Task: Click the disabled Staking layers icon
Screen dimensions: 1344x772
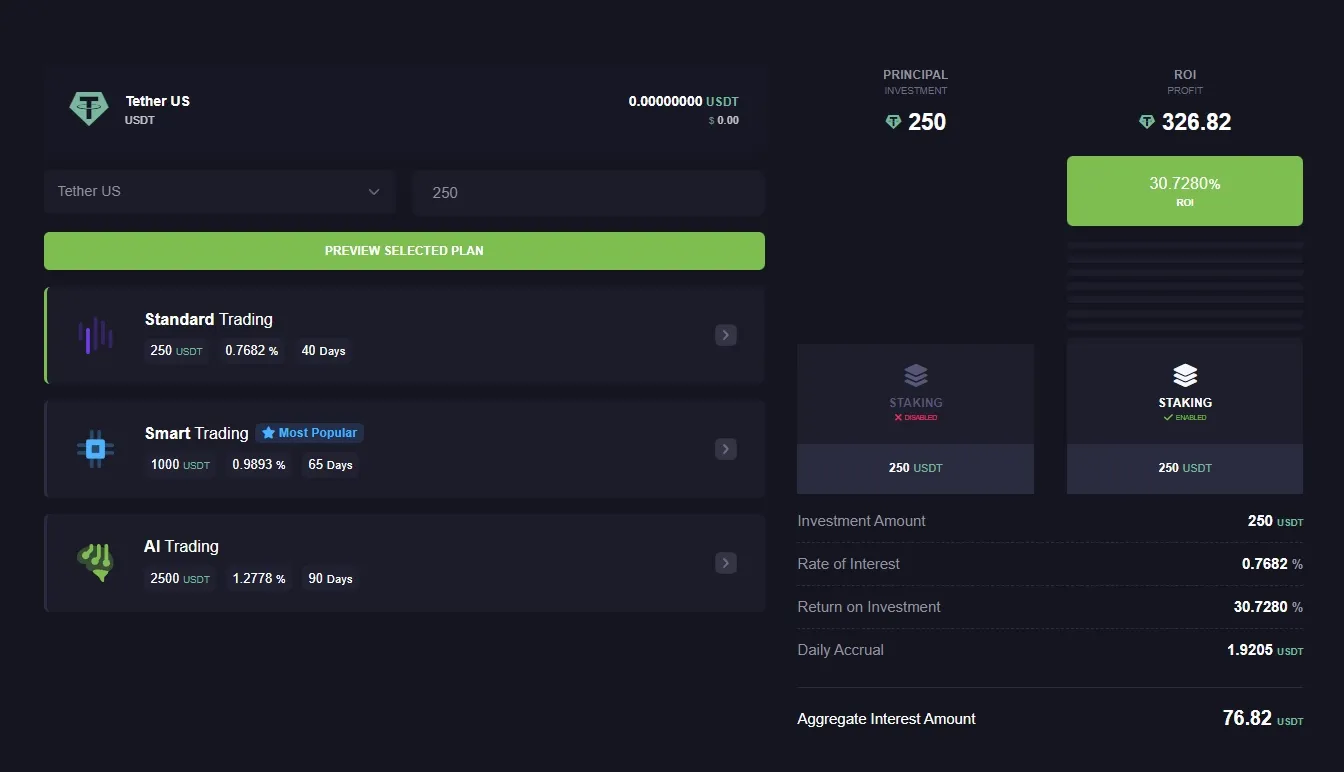Action: click(x=916, y=376)
